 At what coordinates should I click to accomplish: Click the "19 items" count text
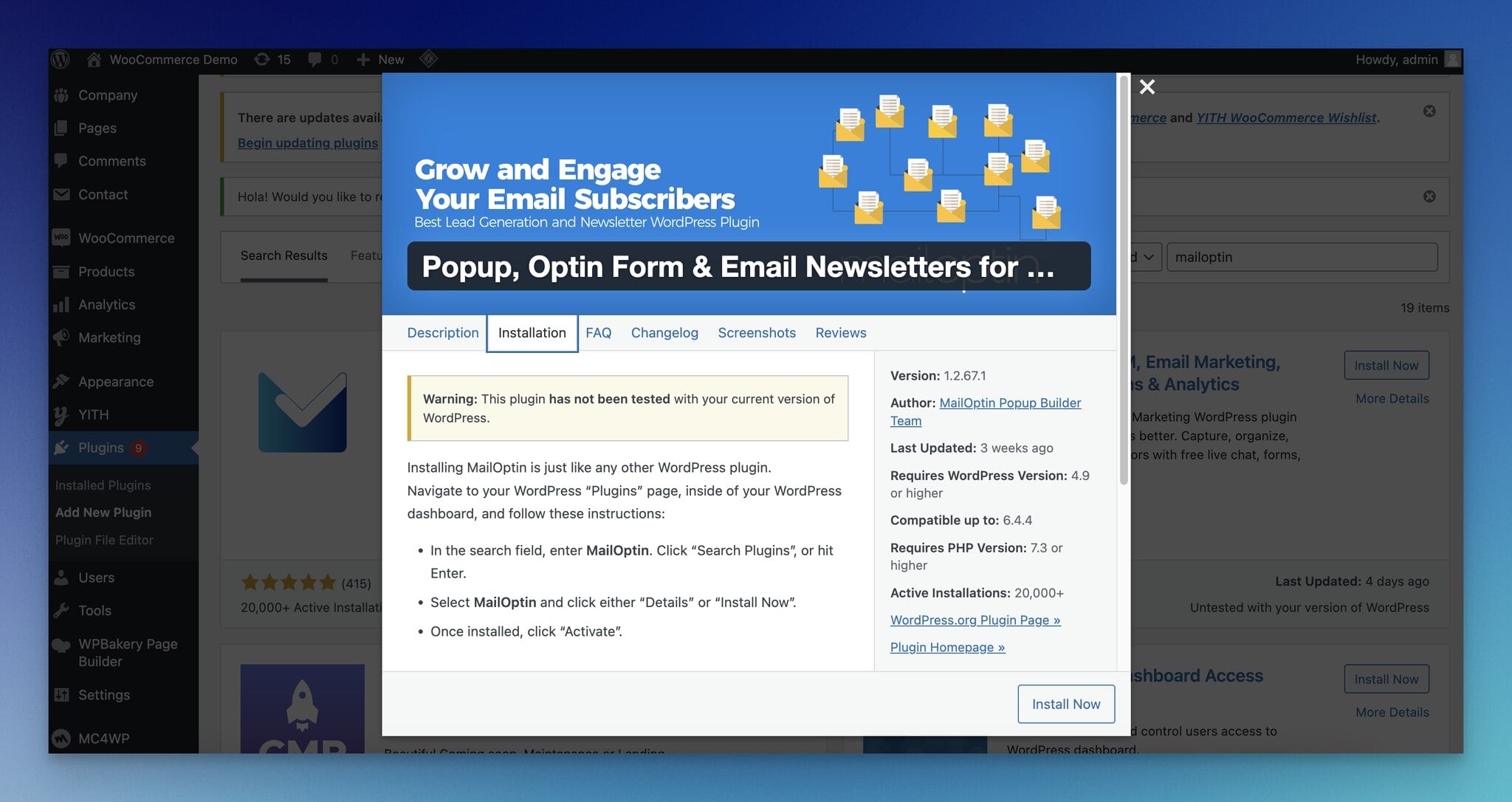(x=1425, y=308)
